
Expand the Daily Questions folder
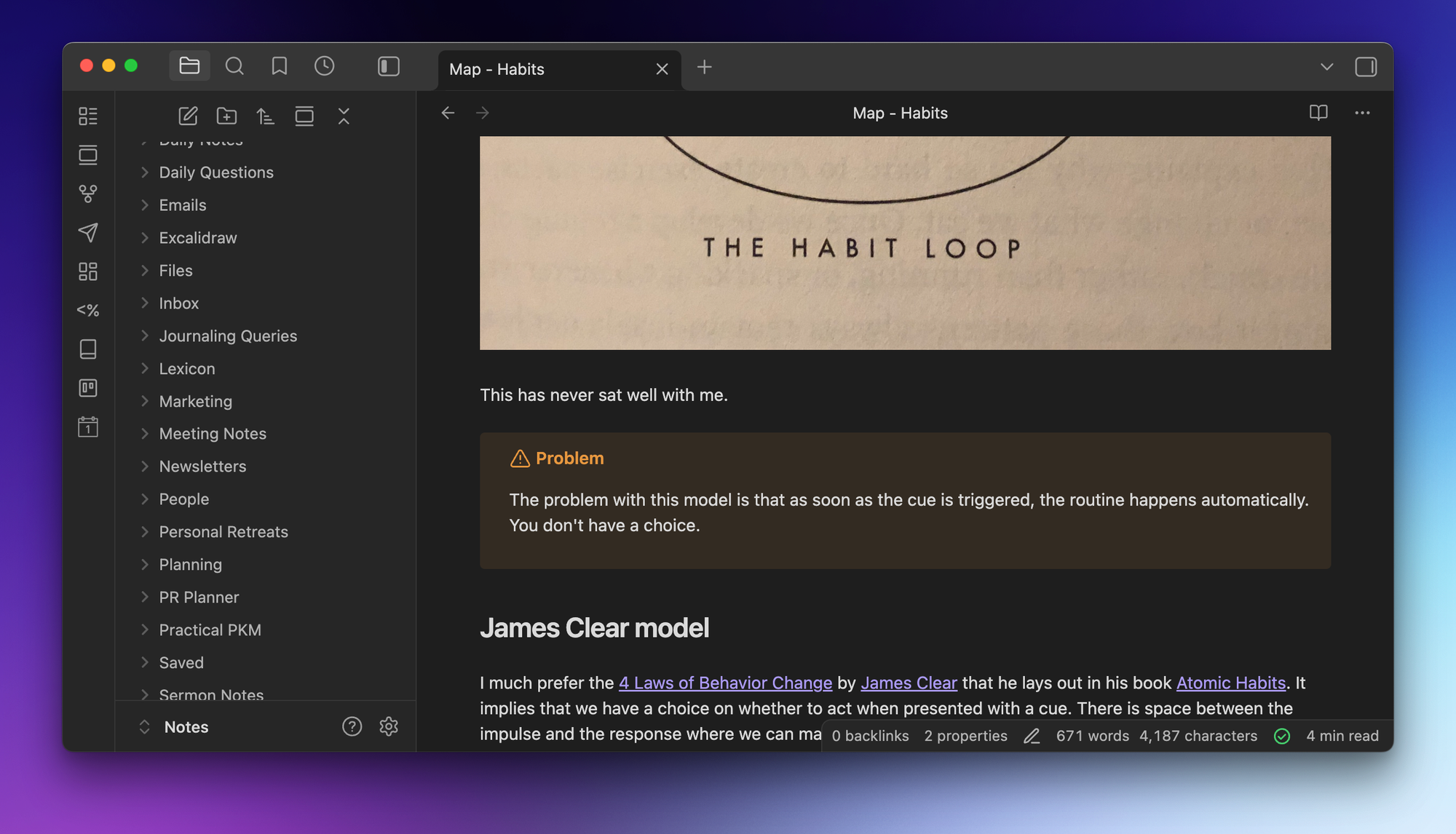click(x=144, y=172)
